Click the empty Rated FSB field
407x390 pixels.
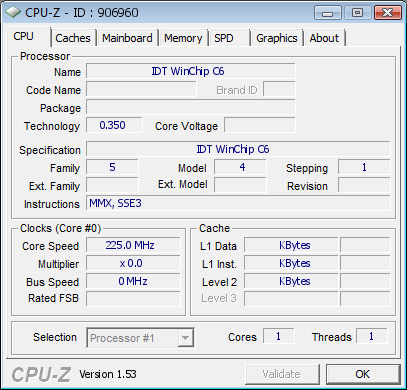click(x=133, y=298)
